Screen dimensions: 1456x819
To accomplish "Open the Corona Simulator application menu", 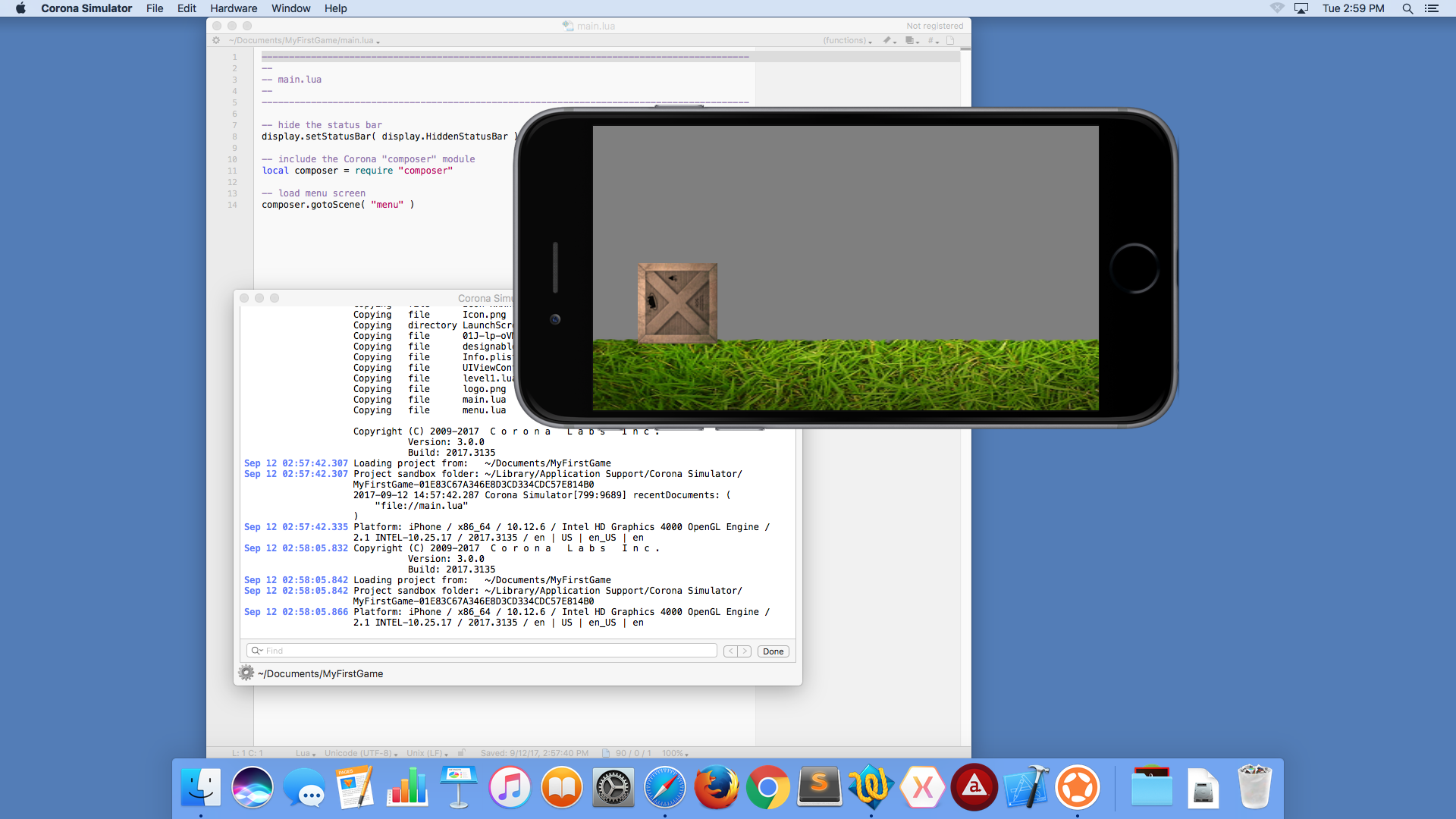I will click(86, 8).
